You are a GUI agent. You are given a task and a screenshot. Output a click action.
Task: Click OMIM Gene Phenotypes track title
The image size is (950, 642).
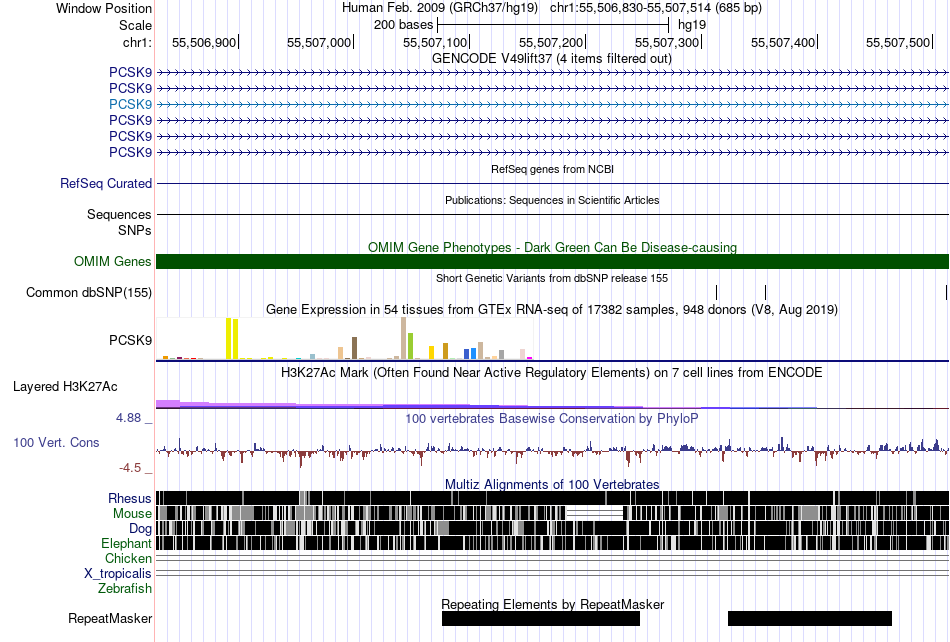tap(553, 247)
